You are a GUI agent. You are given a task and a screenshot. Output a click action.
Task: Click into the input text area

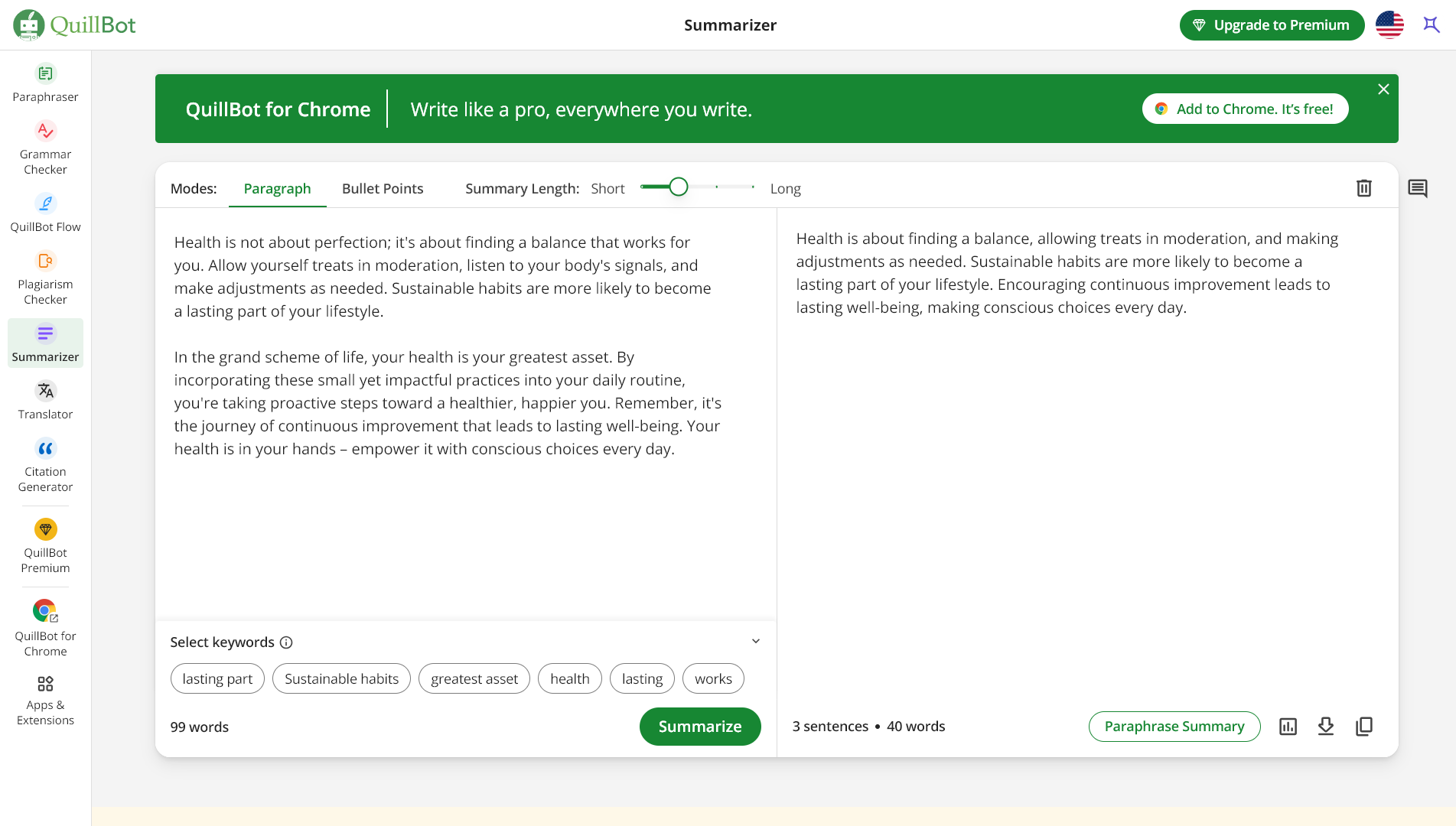pyautogui.click(x=465, y=413)
